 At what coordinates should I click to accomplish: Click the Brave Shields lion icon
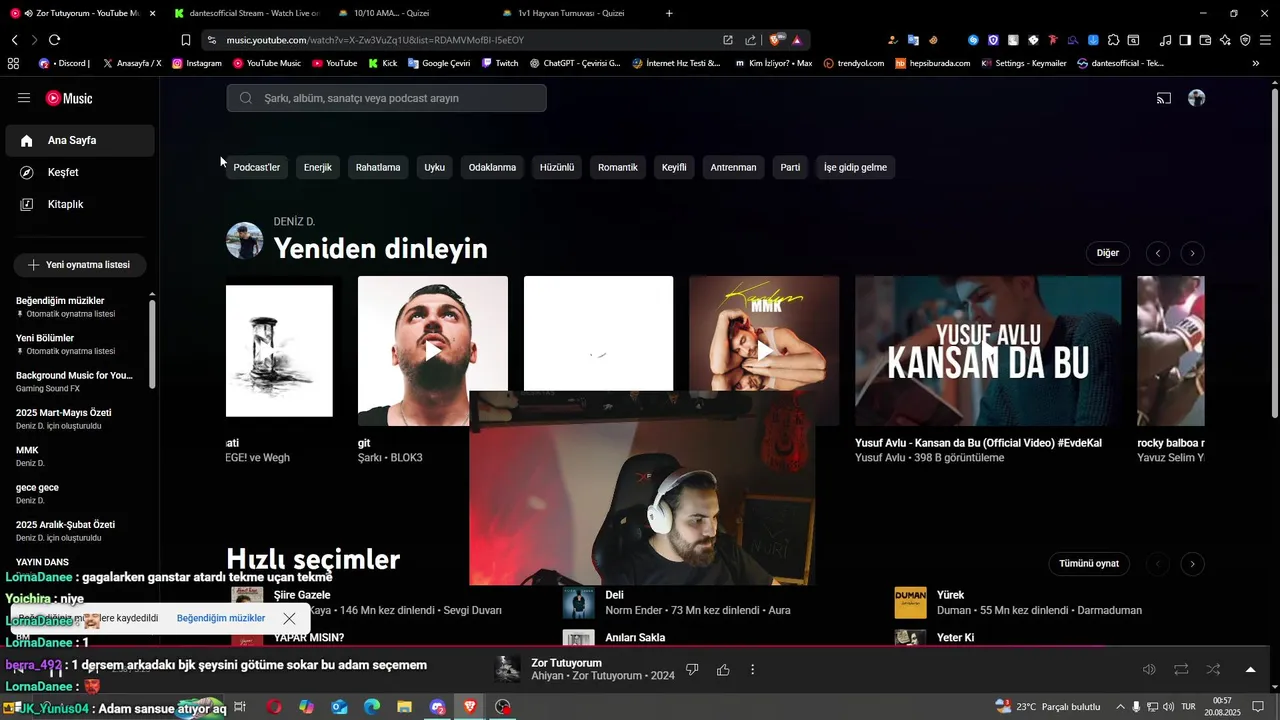tap(775, 40)
